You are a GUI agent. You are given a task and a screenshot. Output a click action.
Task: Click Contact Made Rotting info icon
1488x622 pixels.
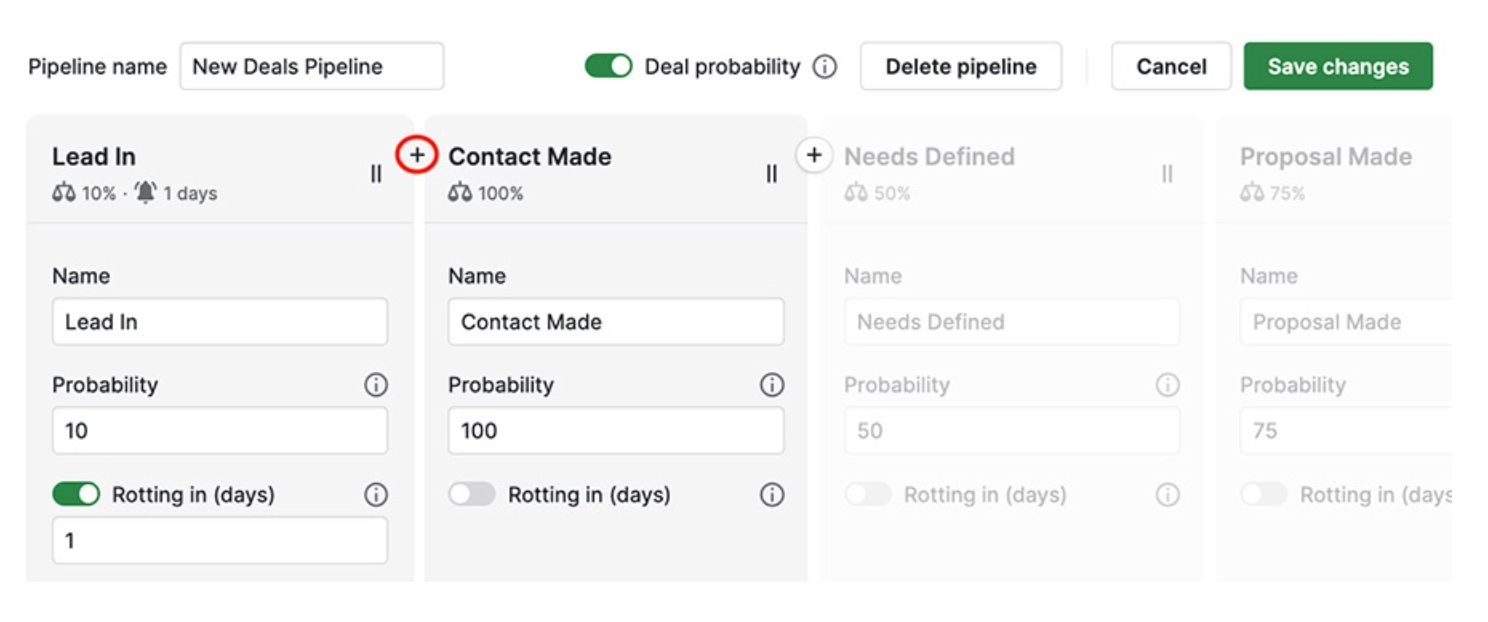[772, 495]
